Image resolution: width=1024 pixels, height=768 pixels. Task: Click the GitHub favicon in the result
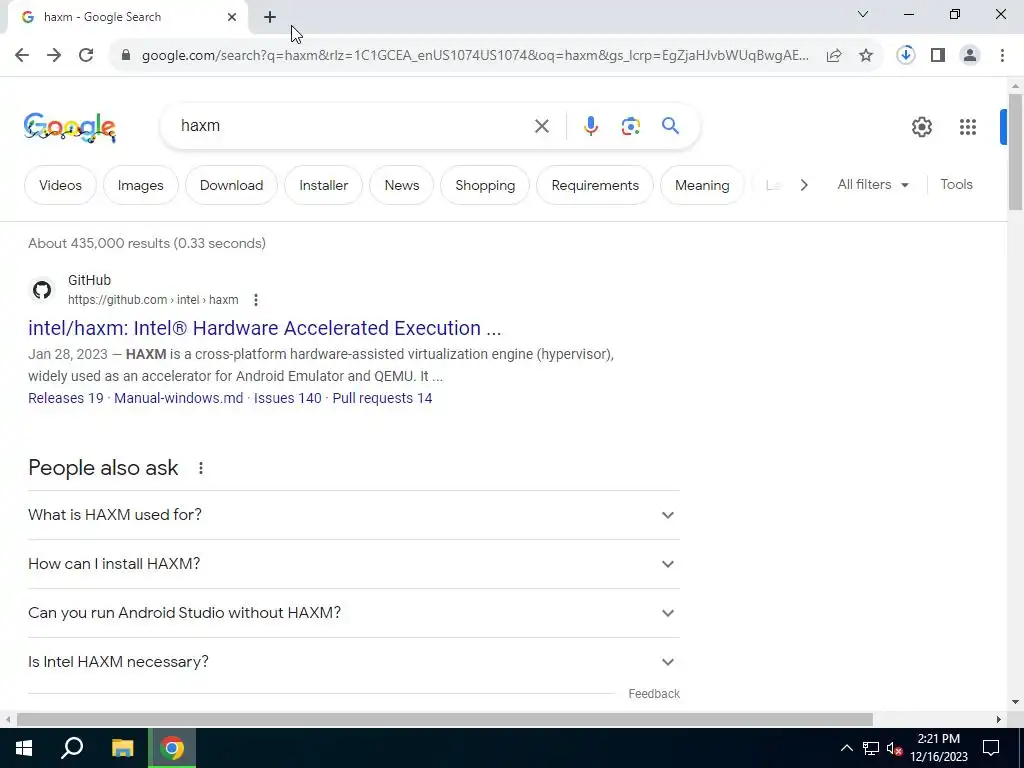(42, 290)
